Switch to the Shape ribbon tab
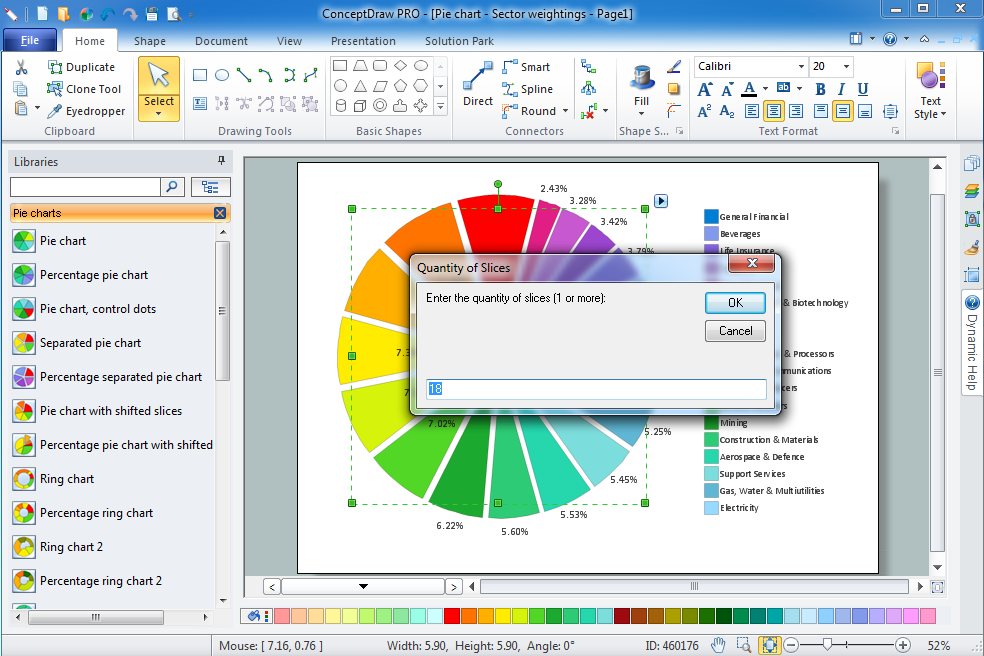This screenshot has width=984, height=656. (150, 41)
